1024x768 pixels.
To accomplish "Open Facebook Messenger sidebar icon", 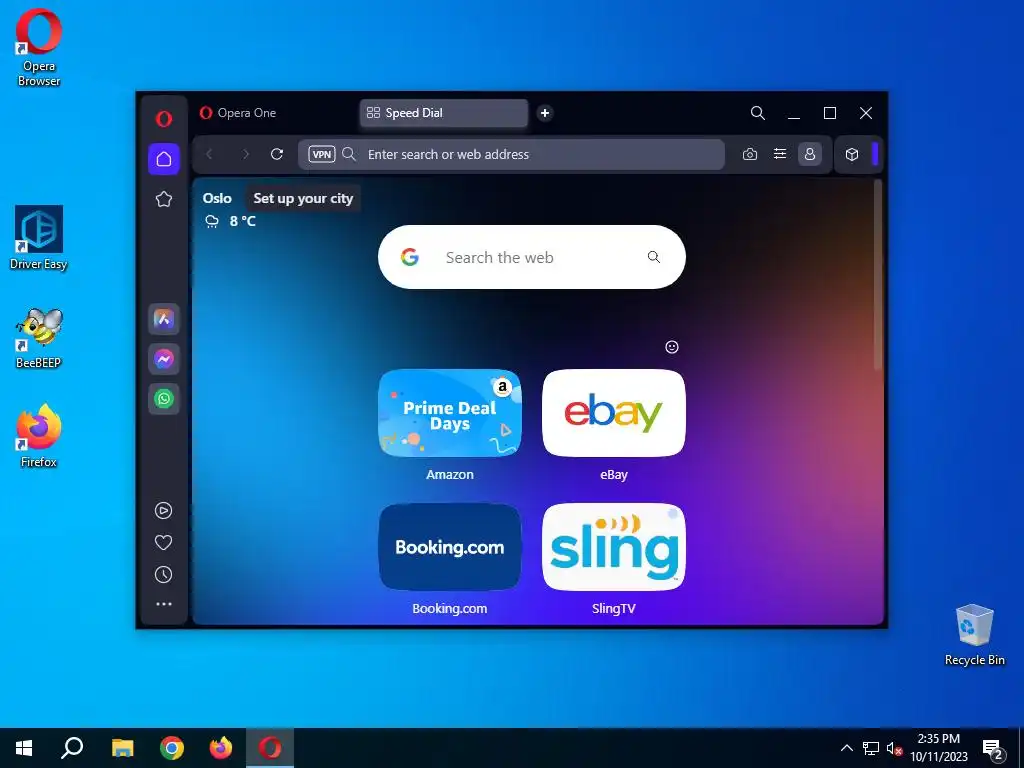I will 164,359.
